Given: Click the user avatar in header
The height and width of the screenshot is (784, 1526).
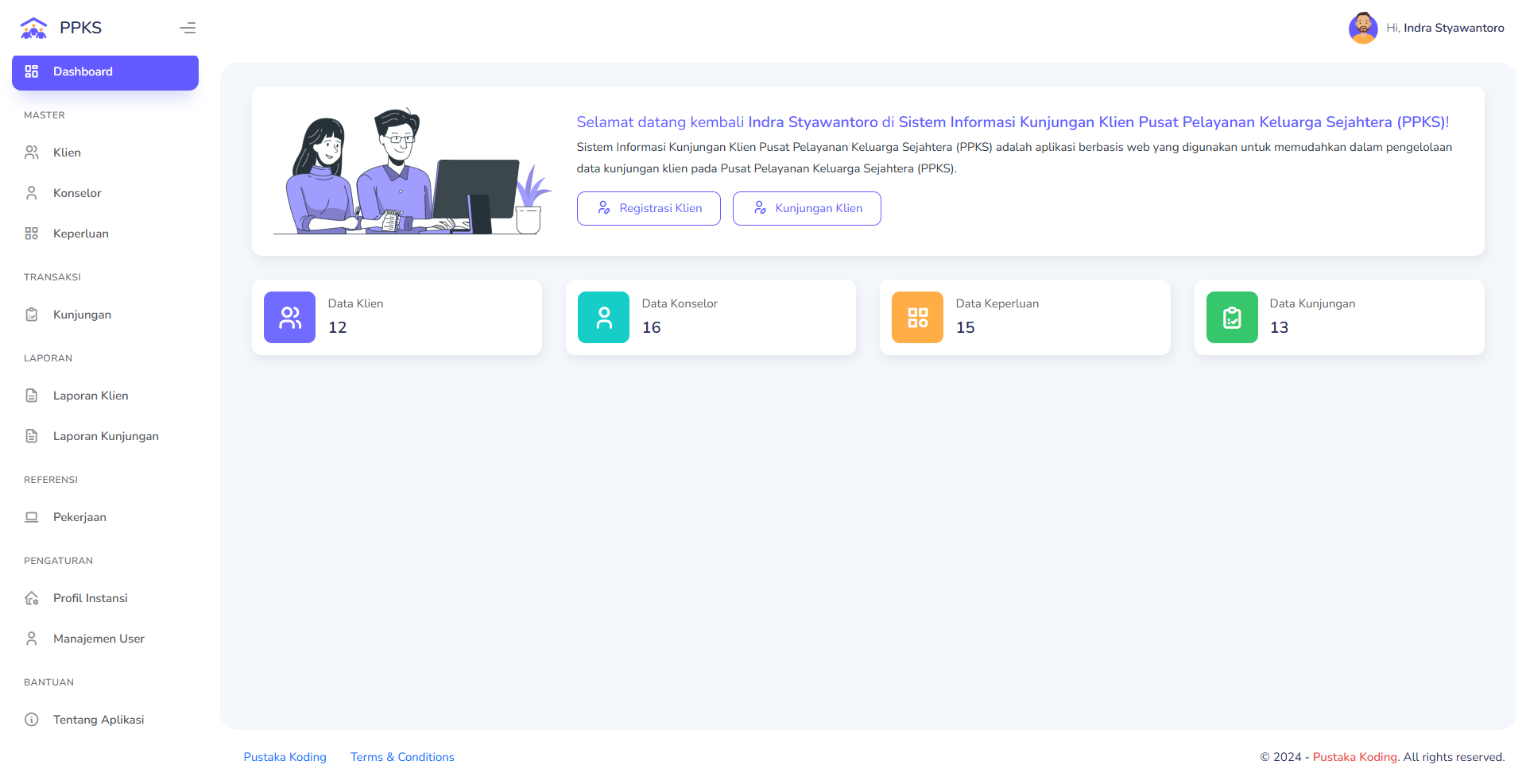Looking at the screenshot, I should 1363,28.
